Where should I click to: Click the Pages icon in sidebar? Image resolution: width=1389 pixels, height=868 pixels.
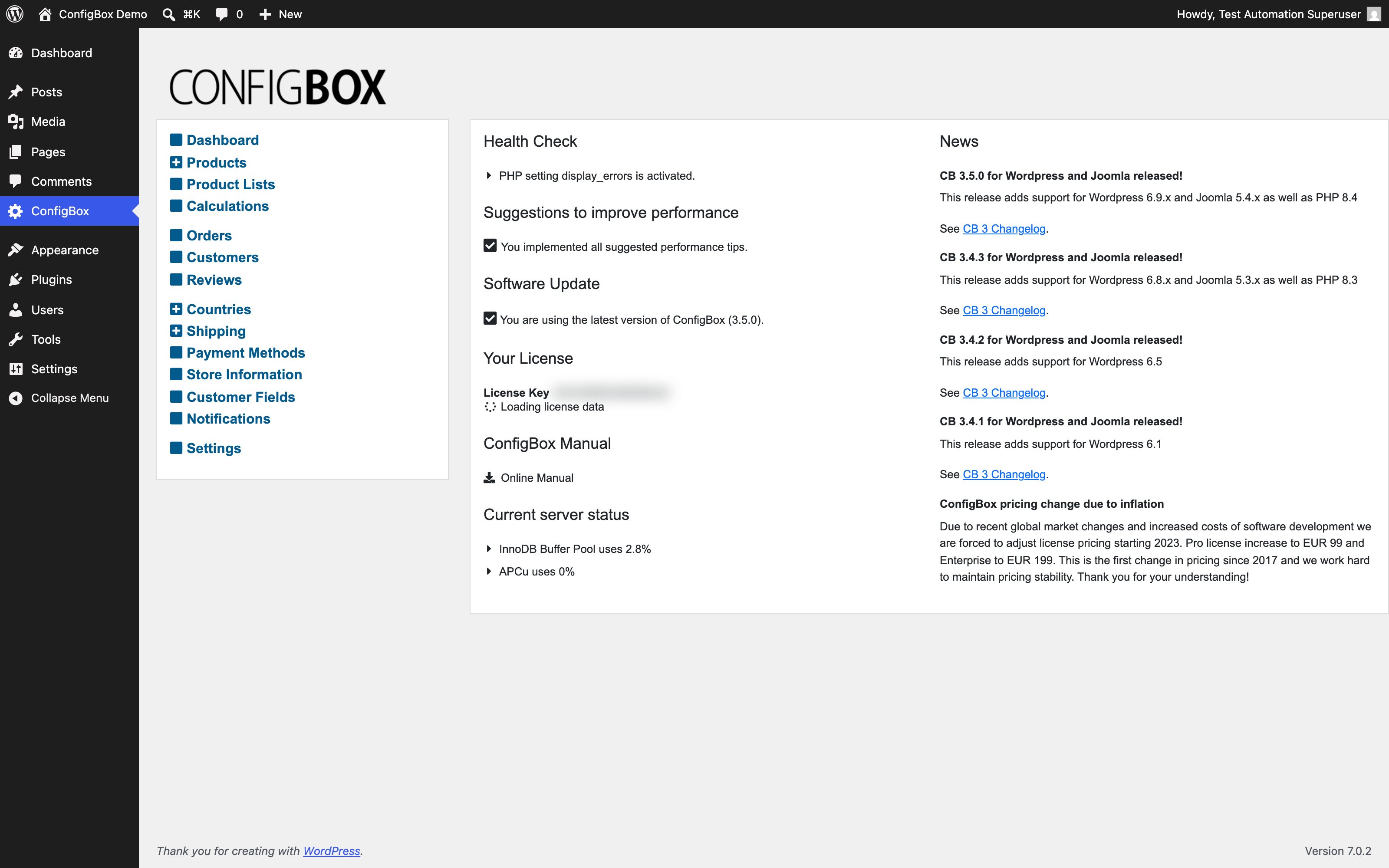pyautogui.click(x=16, y=151)
